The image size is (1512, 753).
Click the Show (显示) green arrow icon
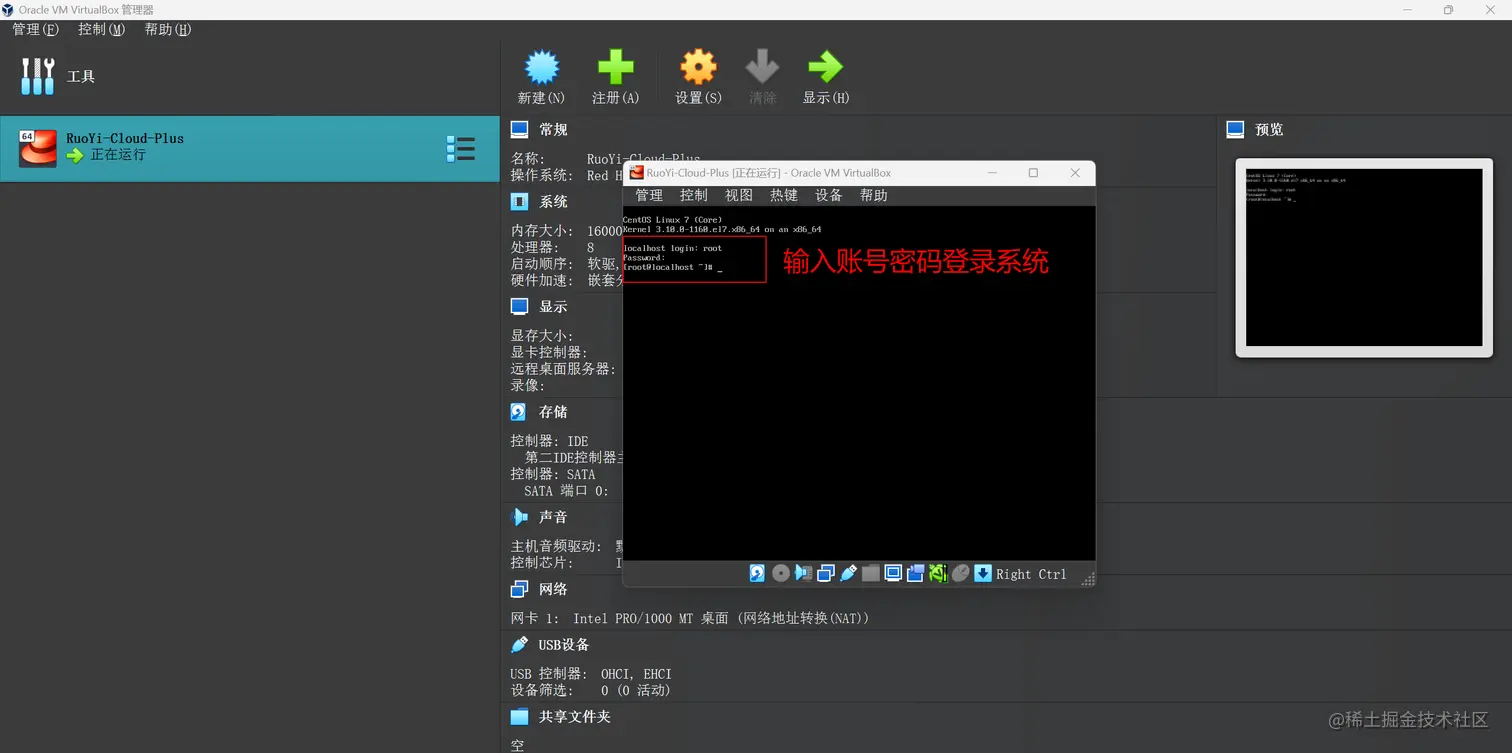coord(825,67)
